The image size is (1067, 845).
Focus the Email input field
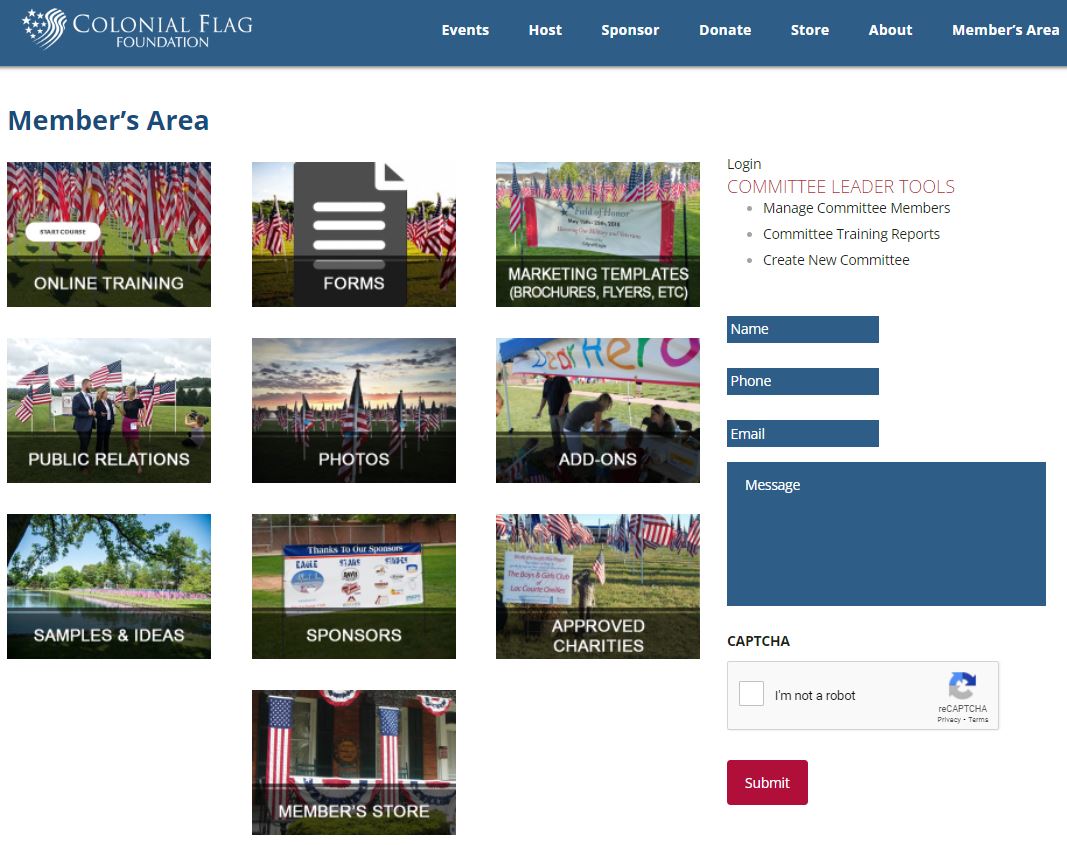tap(803, 433)
